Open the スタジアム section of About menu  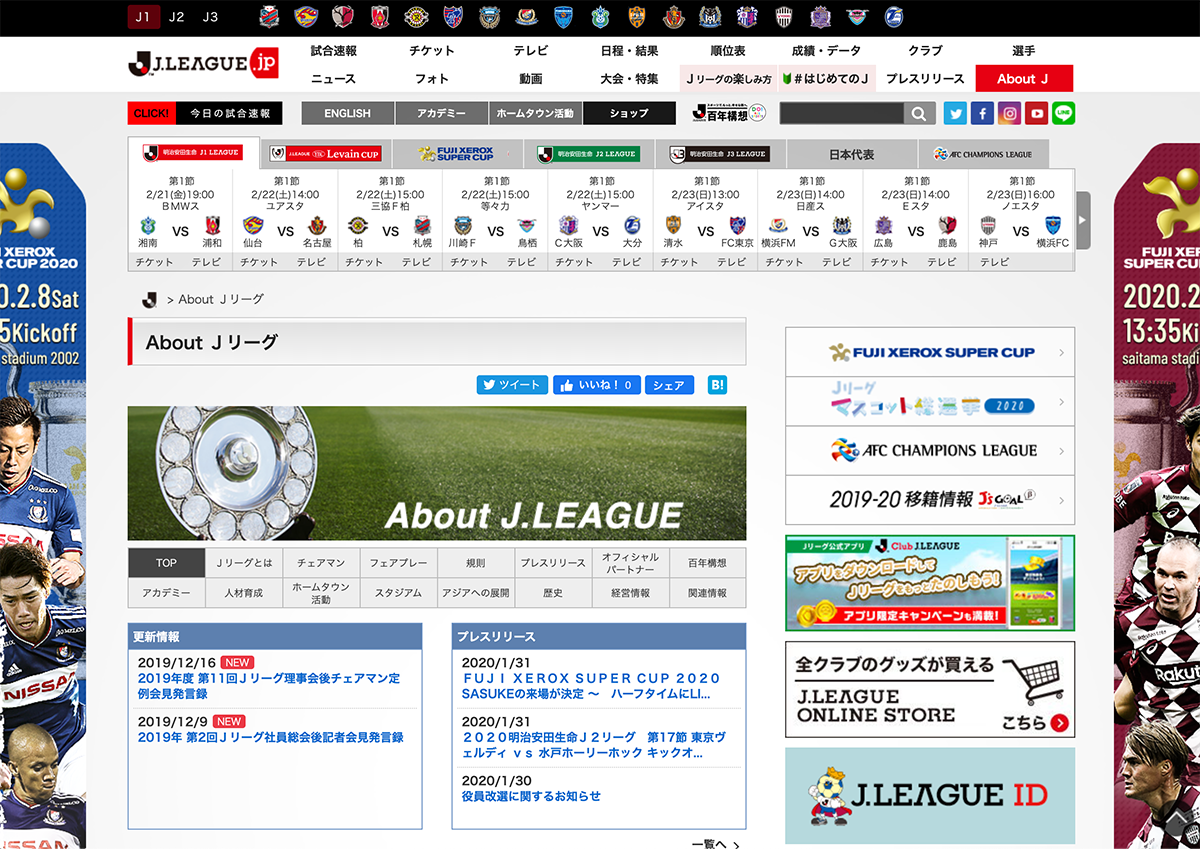(398, 593)
